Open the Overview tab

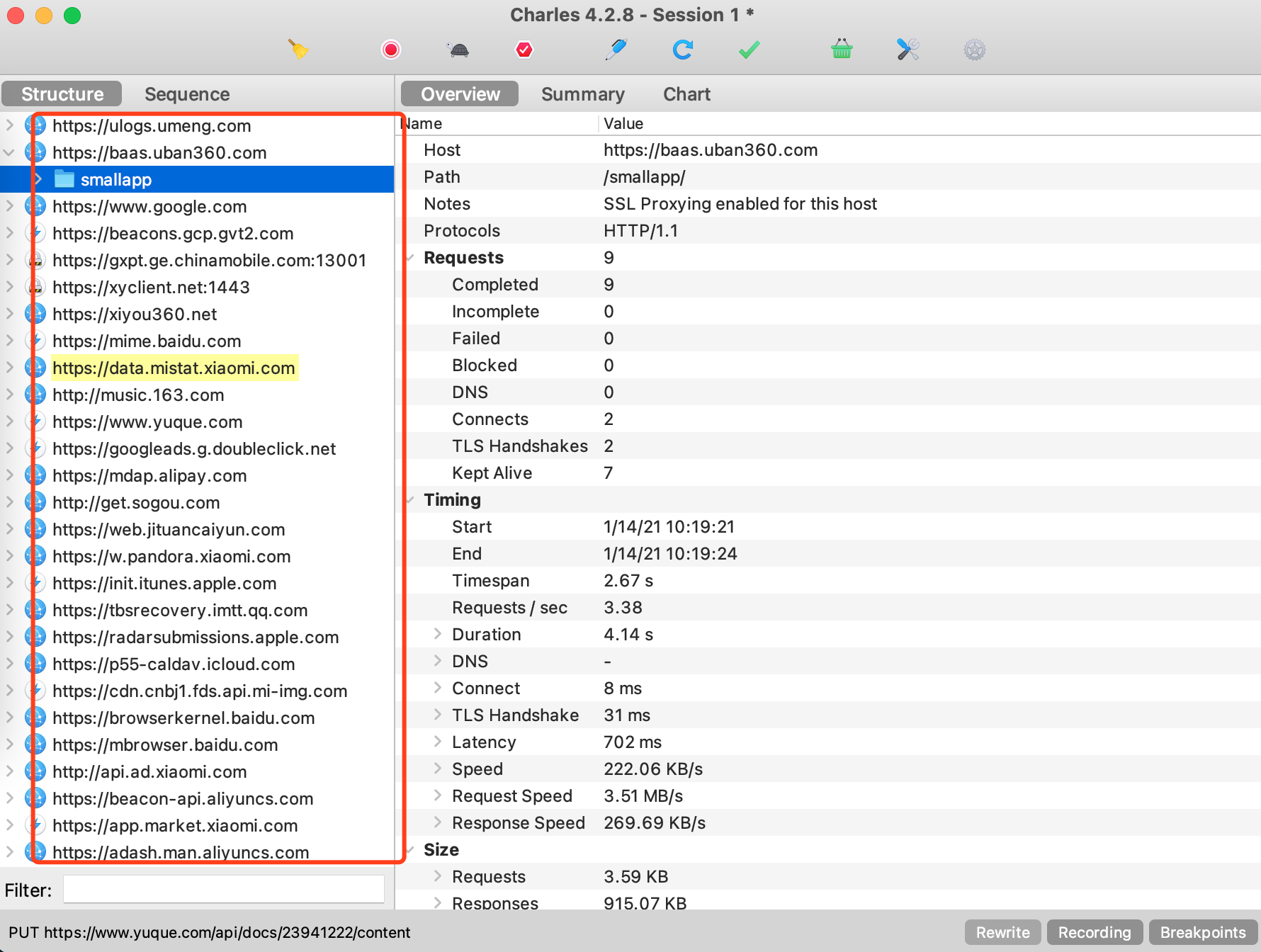pyautogui.click(x=460, y=93)
